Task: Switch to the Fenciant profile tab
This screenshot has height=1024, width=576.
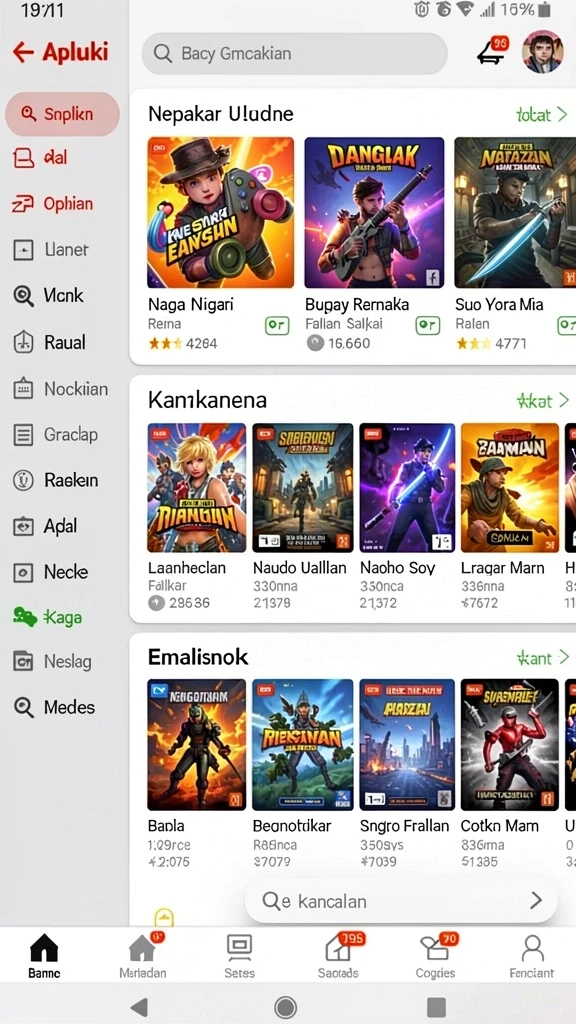Action: (x=532, y=956)
